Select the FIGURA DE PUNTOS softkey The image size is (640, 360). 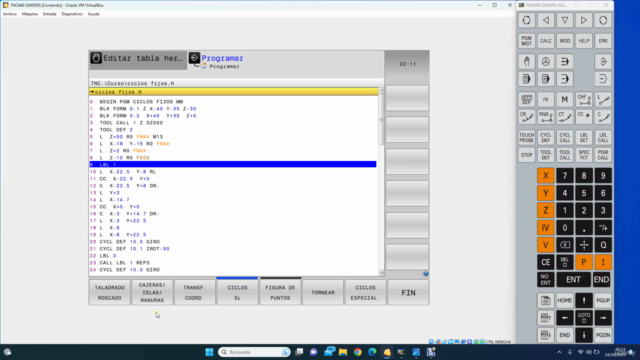(x=280, y=293)
